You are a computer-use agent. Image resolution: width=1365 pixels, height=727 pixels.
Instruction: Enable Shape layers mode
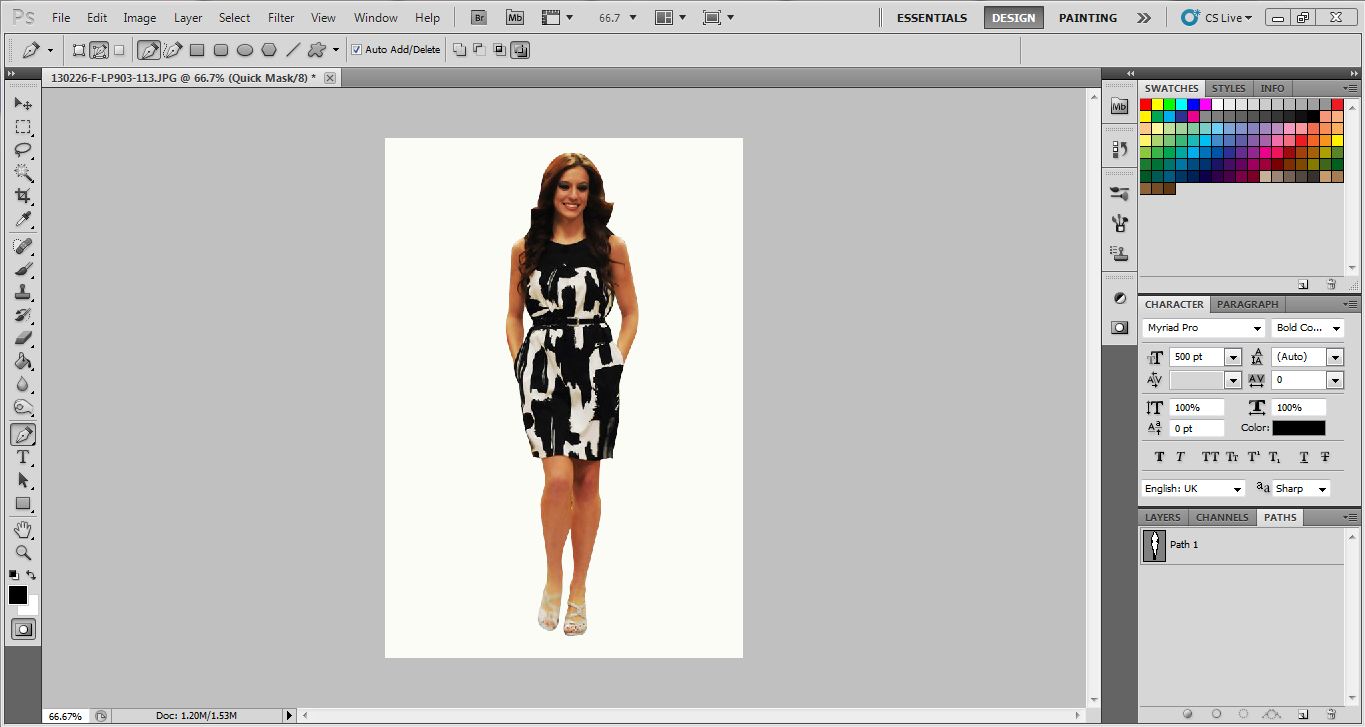(x=79, y=49)
